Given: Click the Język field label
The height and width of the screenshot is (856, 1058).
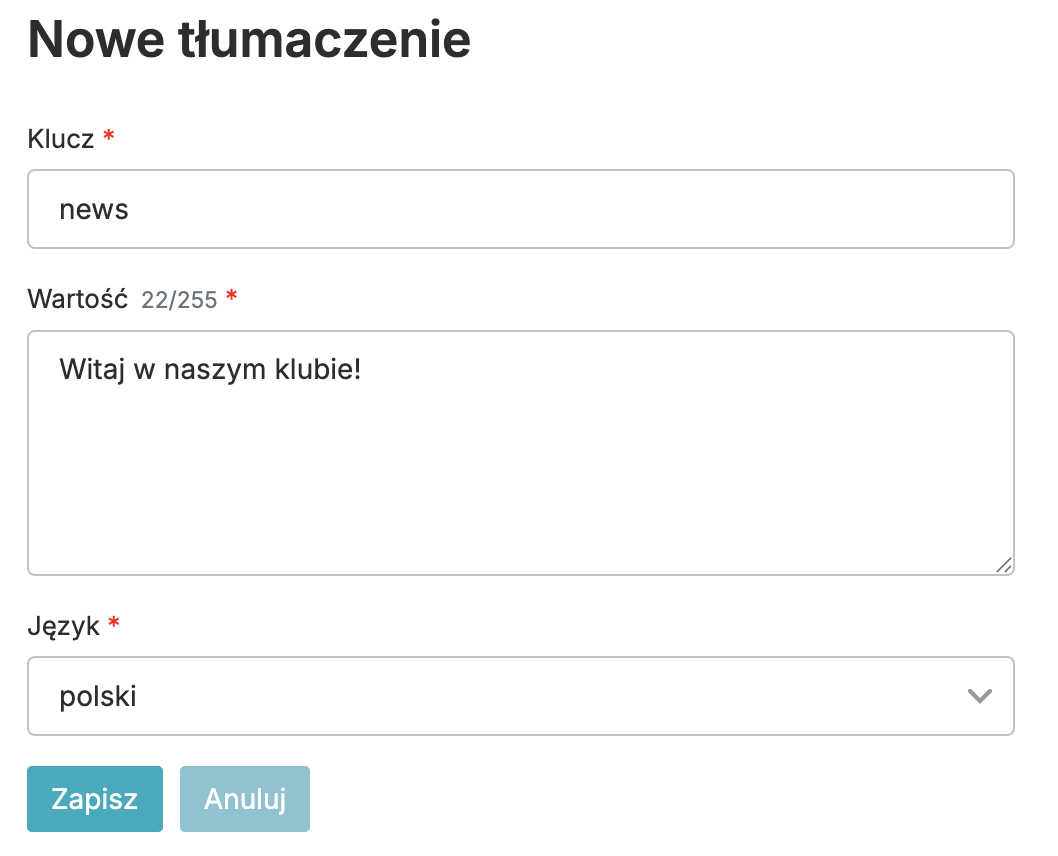Looking at the screenshot, I should pyautogui.click(x=64, y=626).
